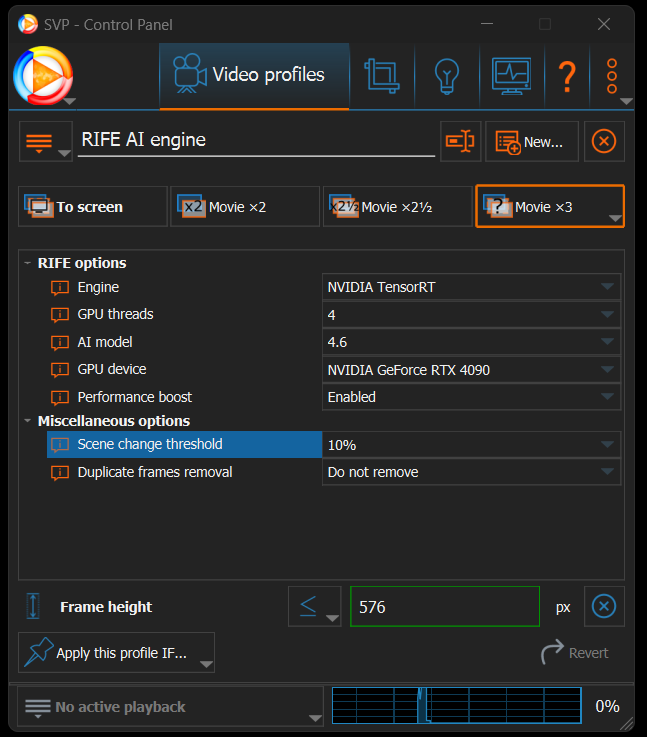The height and width of the screenshot is (737, 647).
Task: Click the New... profile button
Action: (x=531, y=142)
